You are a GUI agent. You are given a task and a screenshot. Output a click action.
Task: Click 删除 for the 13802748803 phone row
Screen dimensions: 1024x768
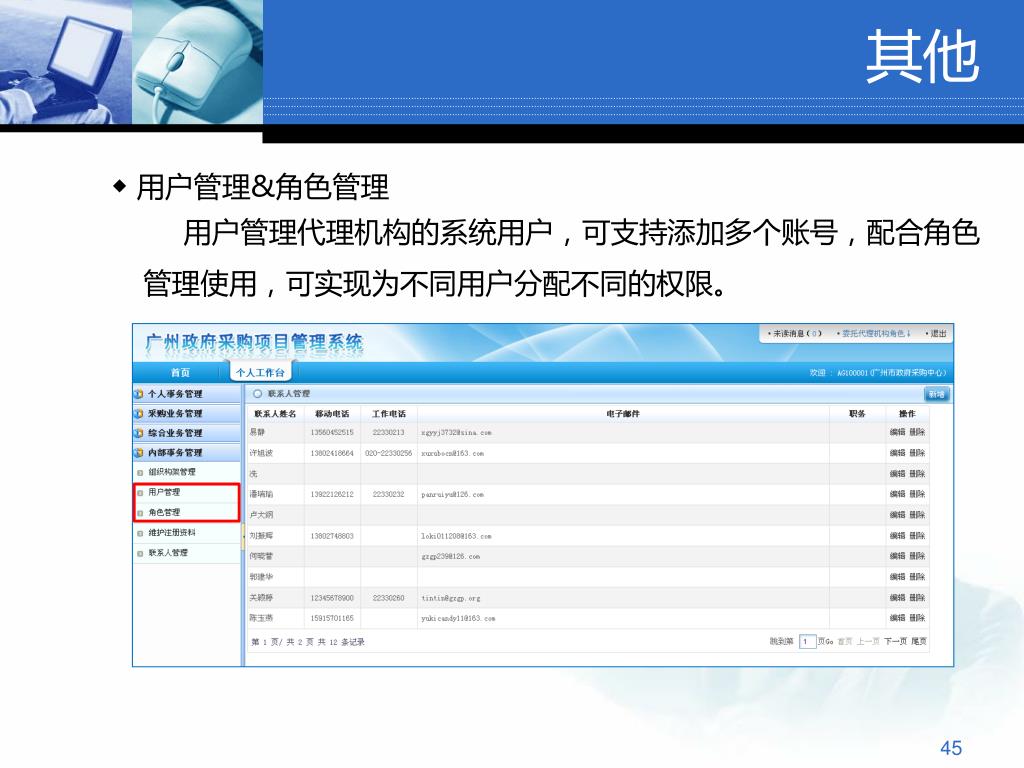(x=918, y=536)
